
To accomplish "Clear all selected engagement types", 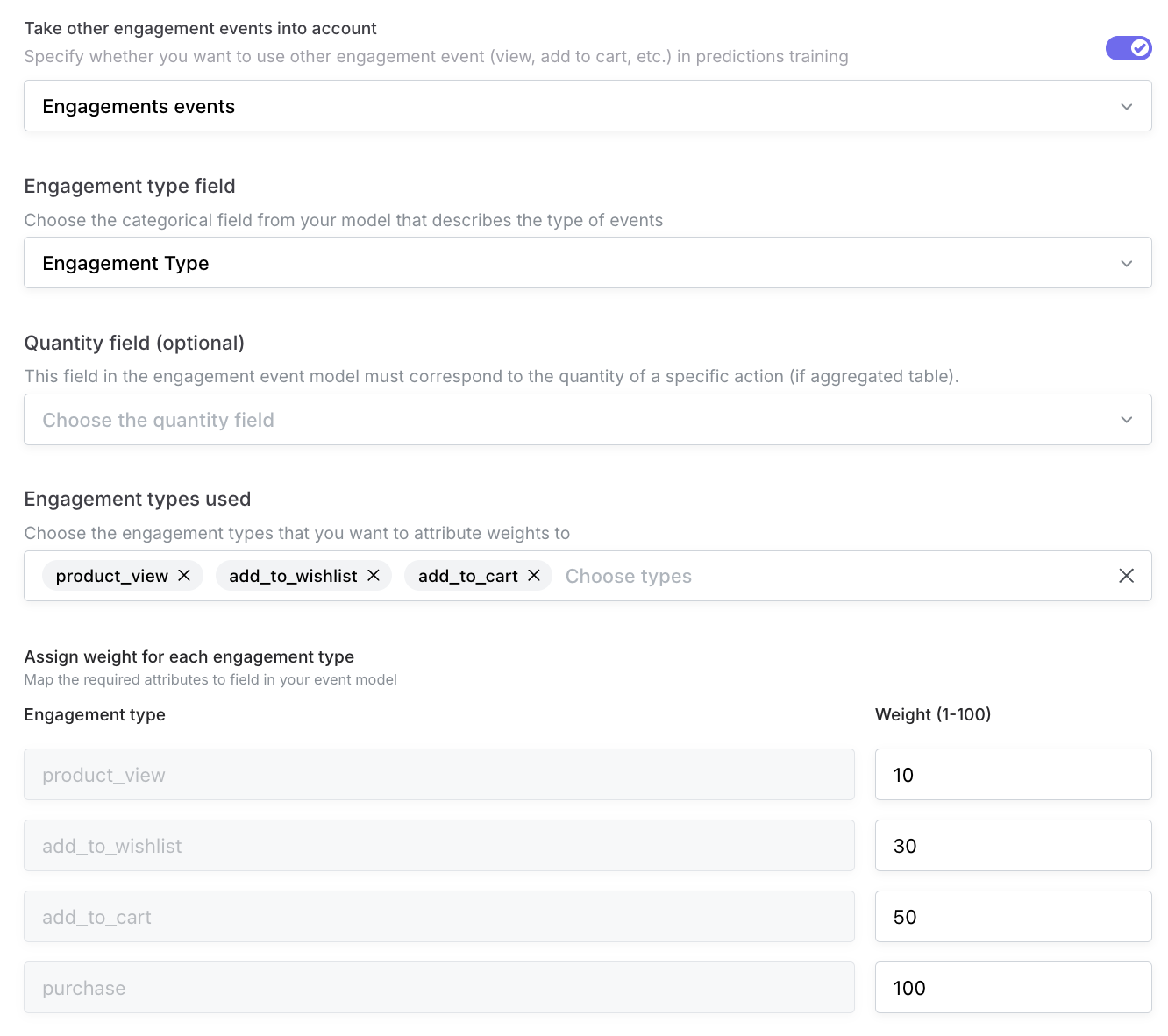I will tap(1127, 576).
